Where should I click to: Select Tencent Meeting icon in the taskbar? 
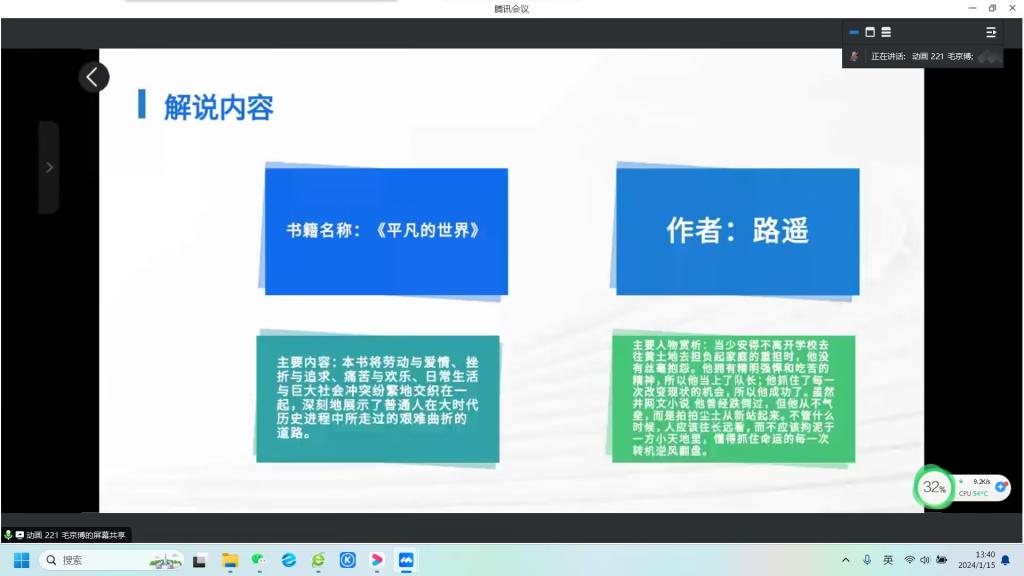tap(407, 560)
